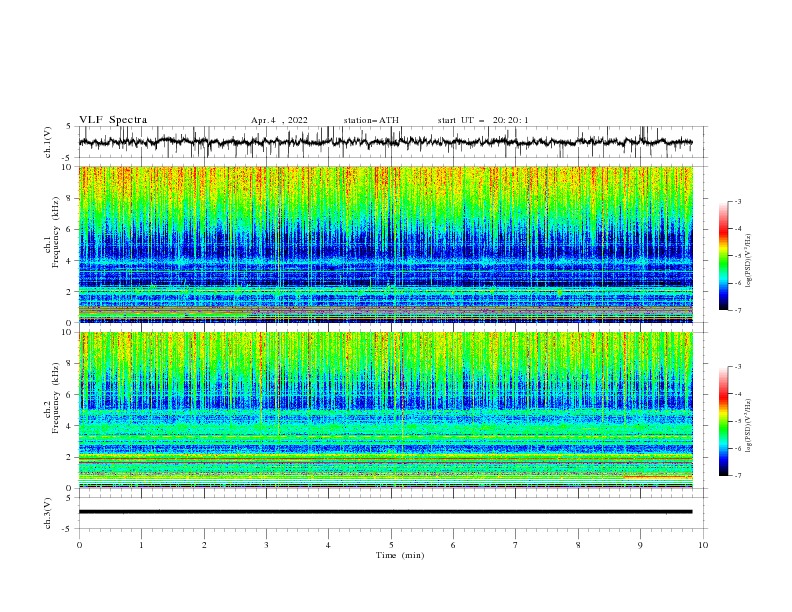Click the ch.2 "Frequency (kHz)" axis title
The width and height of the screenshot is (792, 612).
pos(56,398)
